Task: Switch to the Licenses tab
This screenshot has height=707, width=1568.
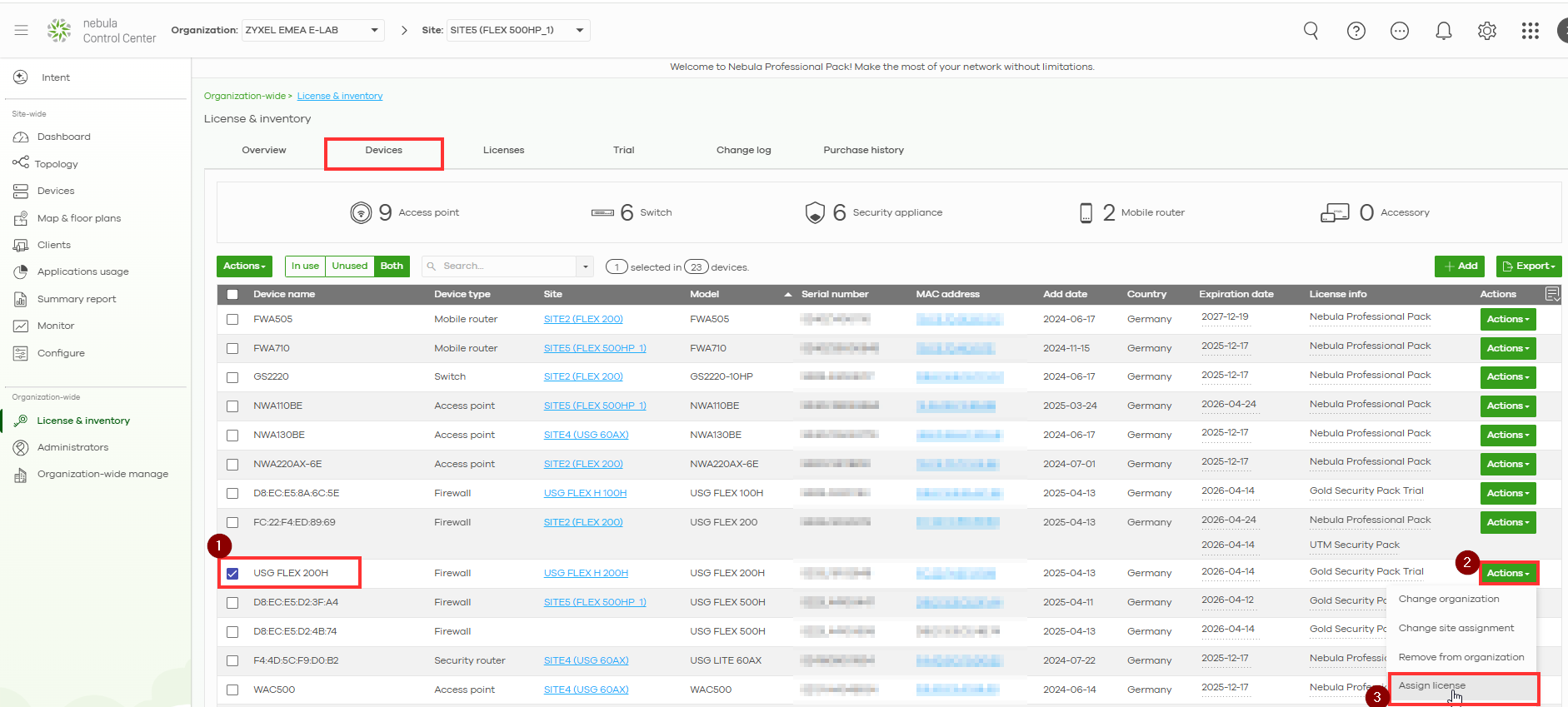Action: pyautogui.click(x=504, y=150)
